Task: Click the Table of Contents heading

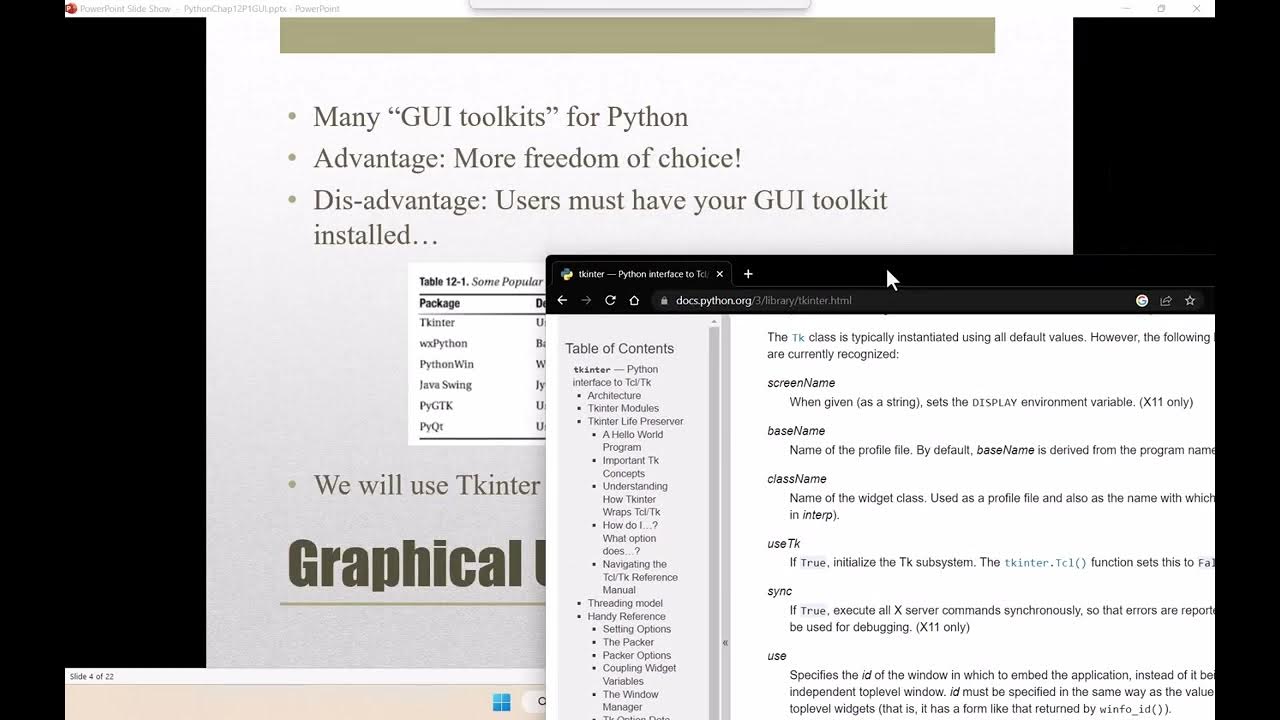Action: (x=619, y=348)
